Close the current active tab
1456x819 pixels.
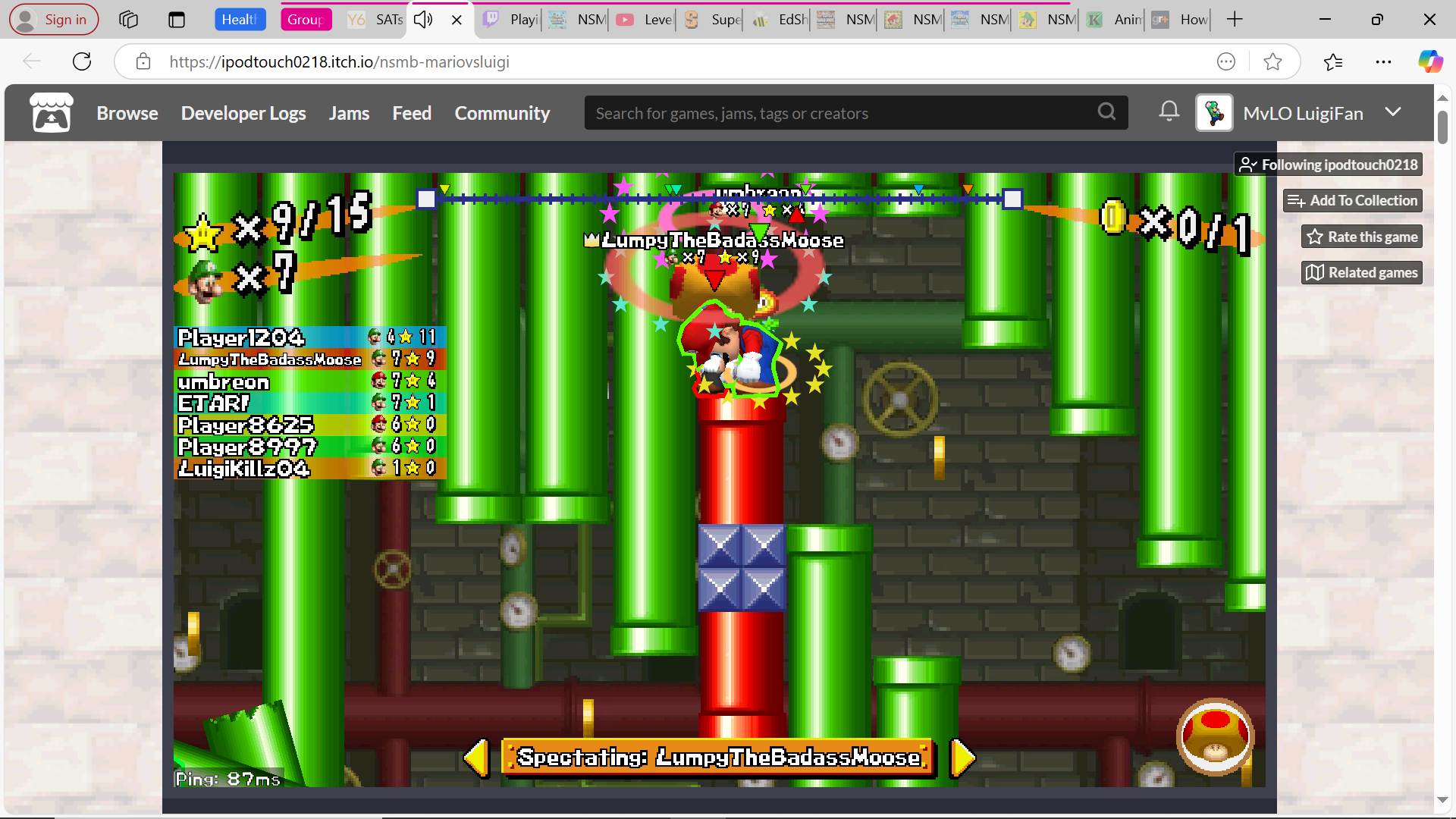(457, 20)
